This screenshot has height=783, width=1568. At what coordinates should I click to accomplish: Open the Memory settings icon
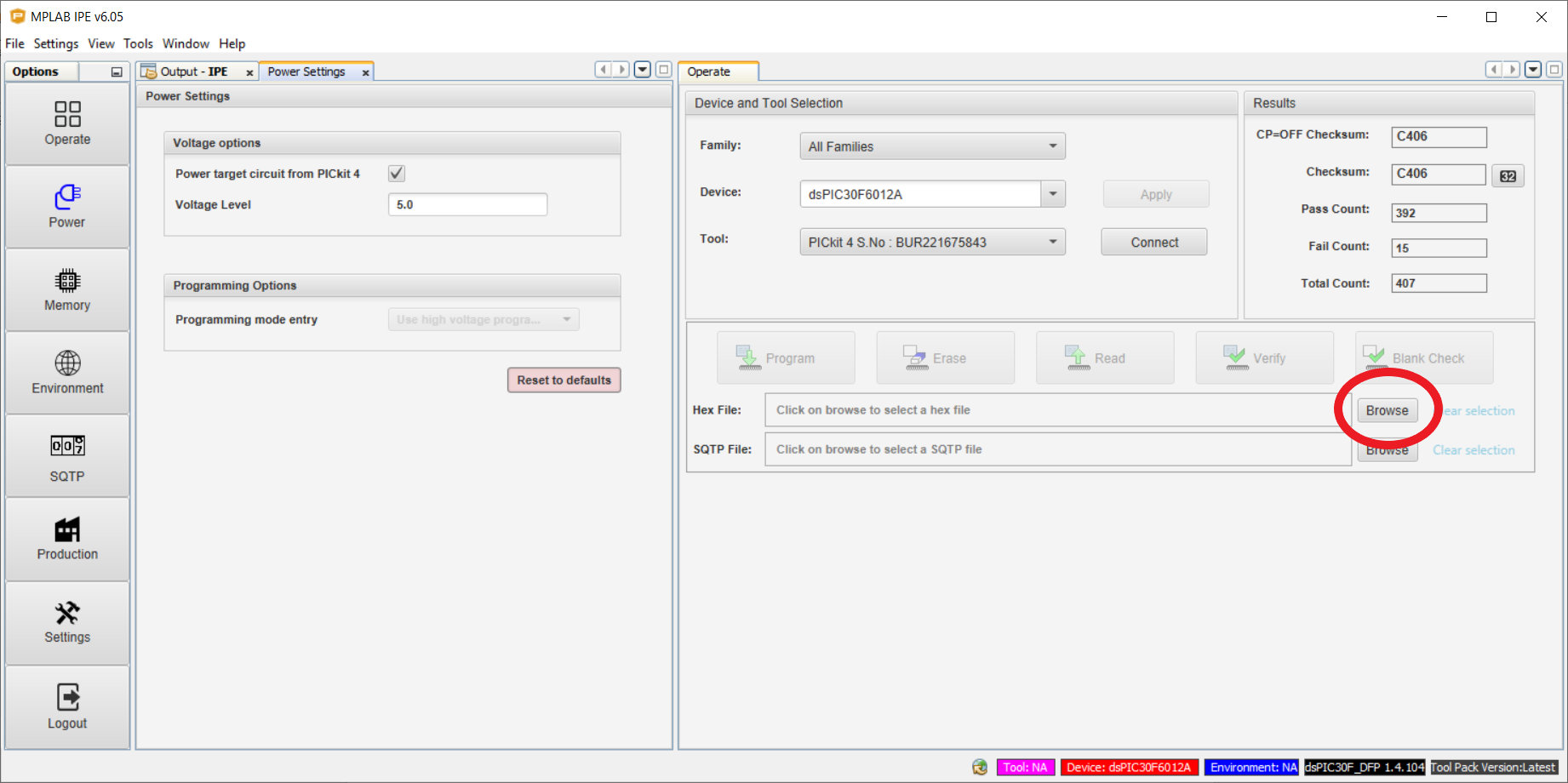click(67, 289)
